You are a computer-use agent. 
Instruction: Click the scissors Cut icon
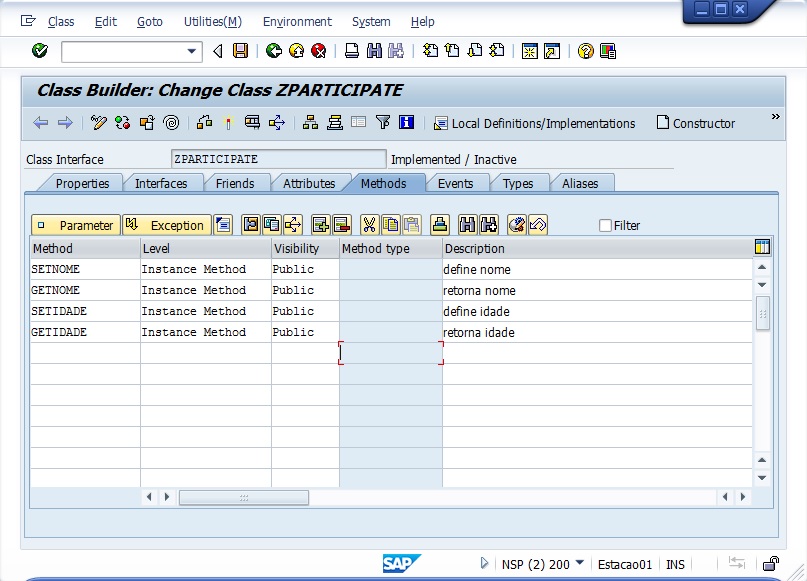[369, 225]
